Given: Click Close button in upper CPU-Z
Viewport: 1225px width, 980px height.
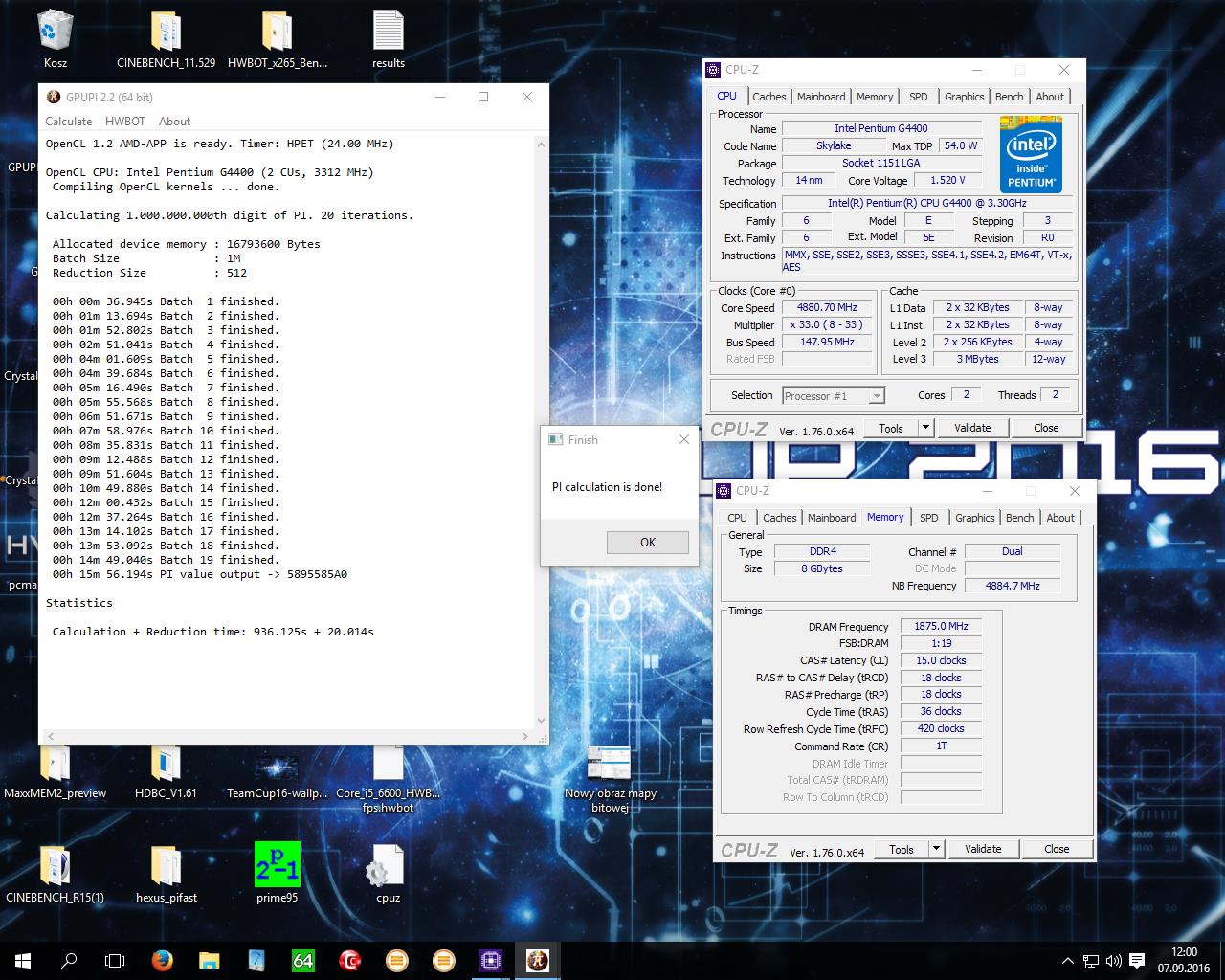Looking at the screenshot, I should click(1046, 428).
